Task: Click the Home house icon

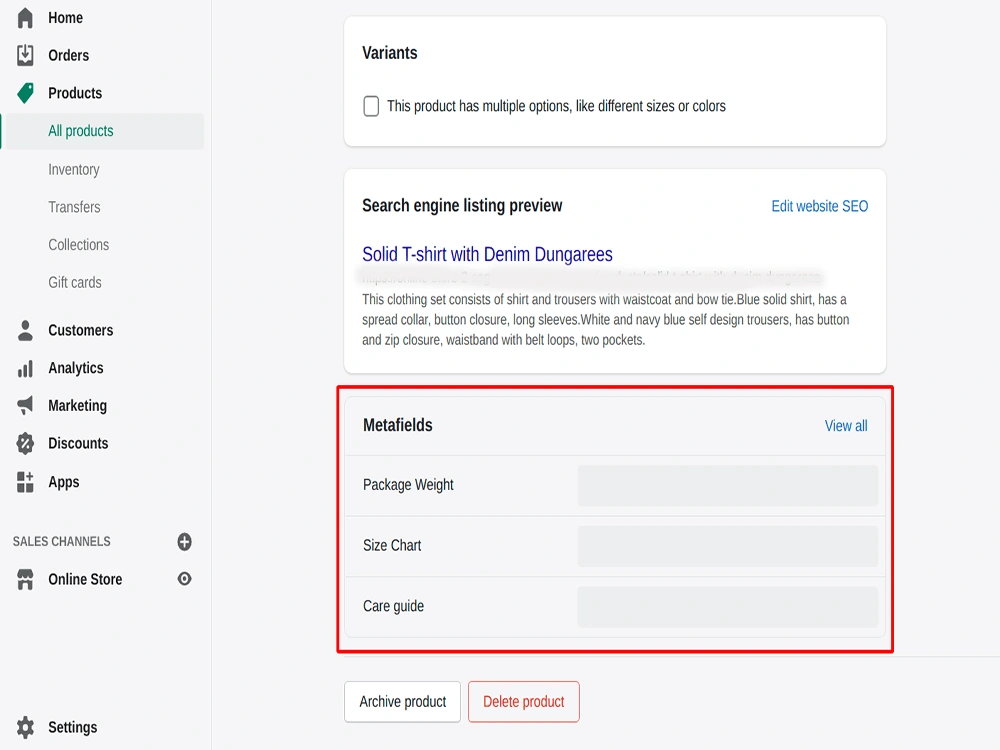Action: [x=25, y=18]
